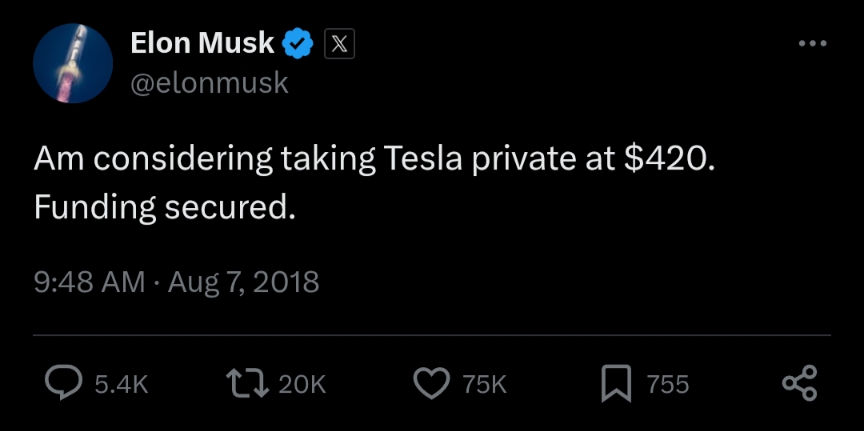Visit the @elonmusk handle link
The image size is (864, 431).
coord(209,83)
